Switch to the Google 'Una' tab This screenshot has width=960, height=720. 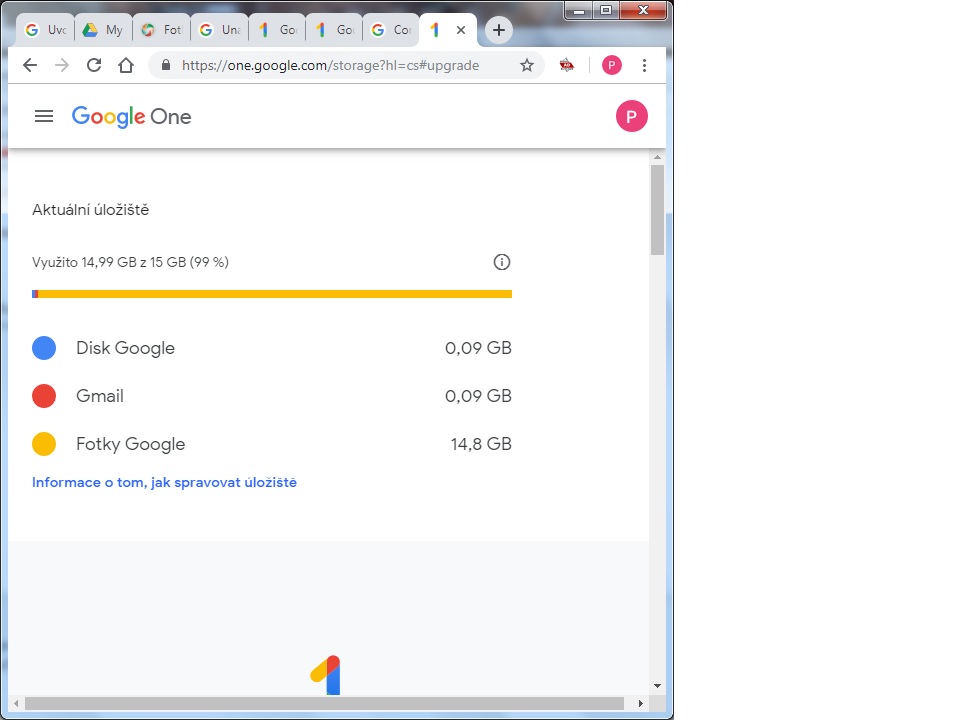tap(219, 29)
